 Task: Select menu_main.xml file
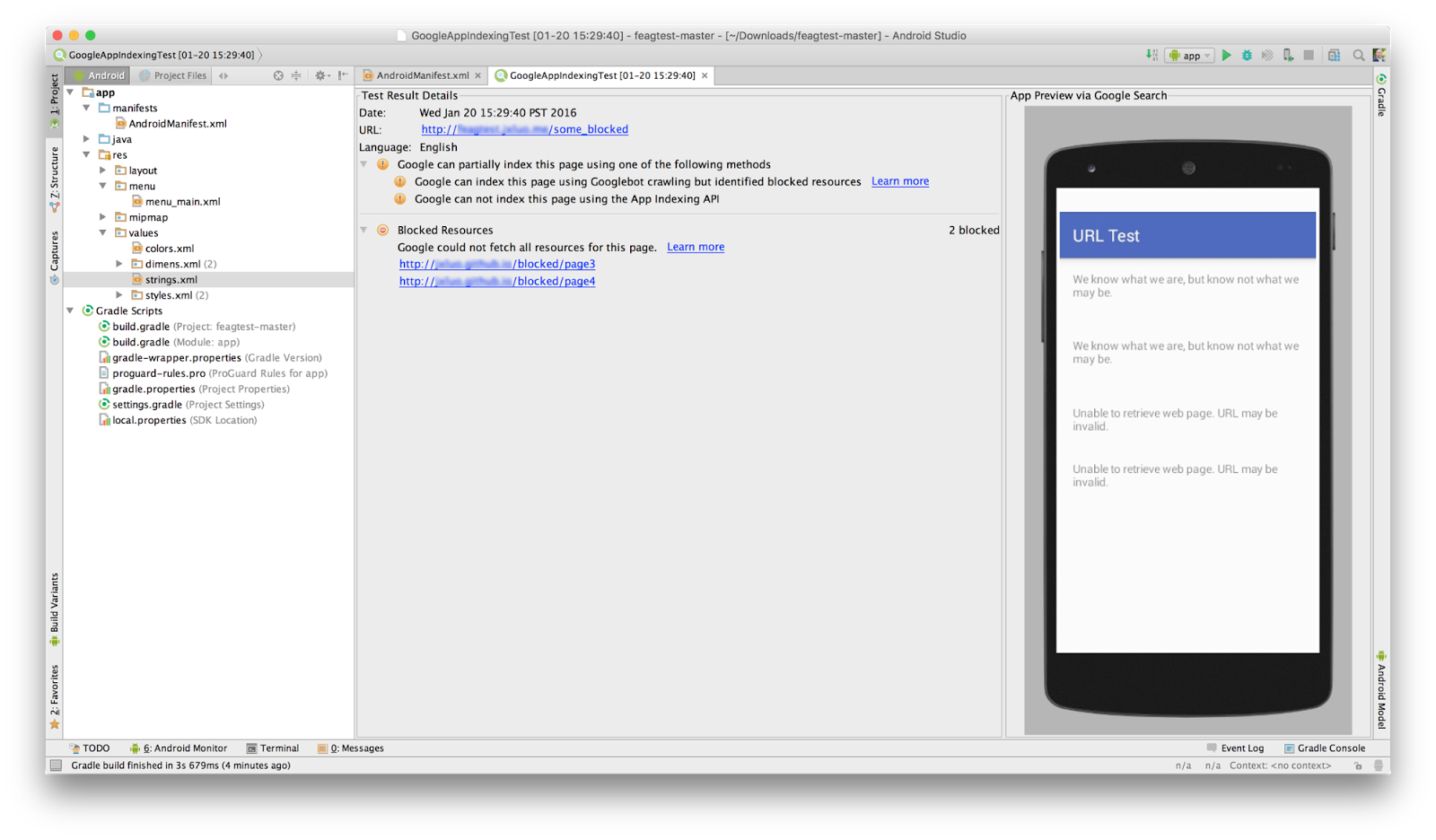182,202
